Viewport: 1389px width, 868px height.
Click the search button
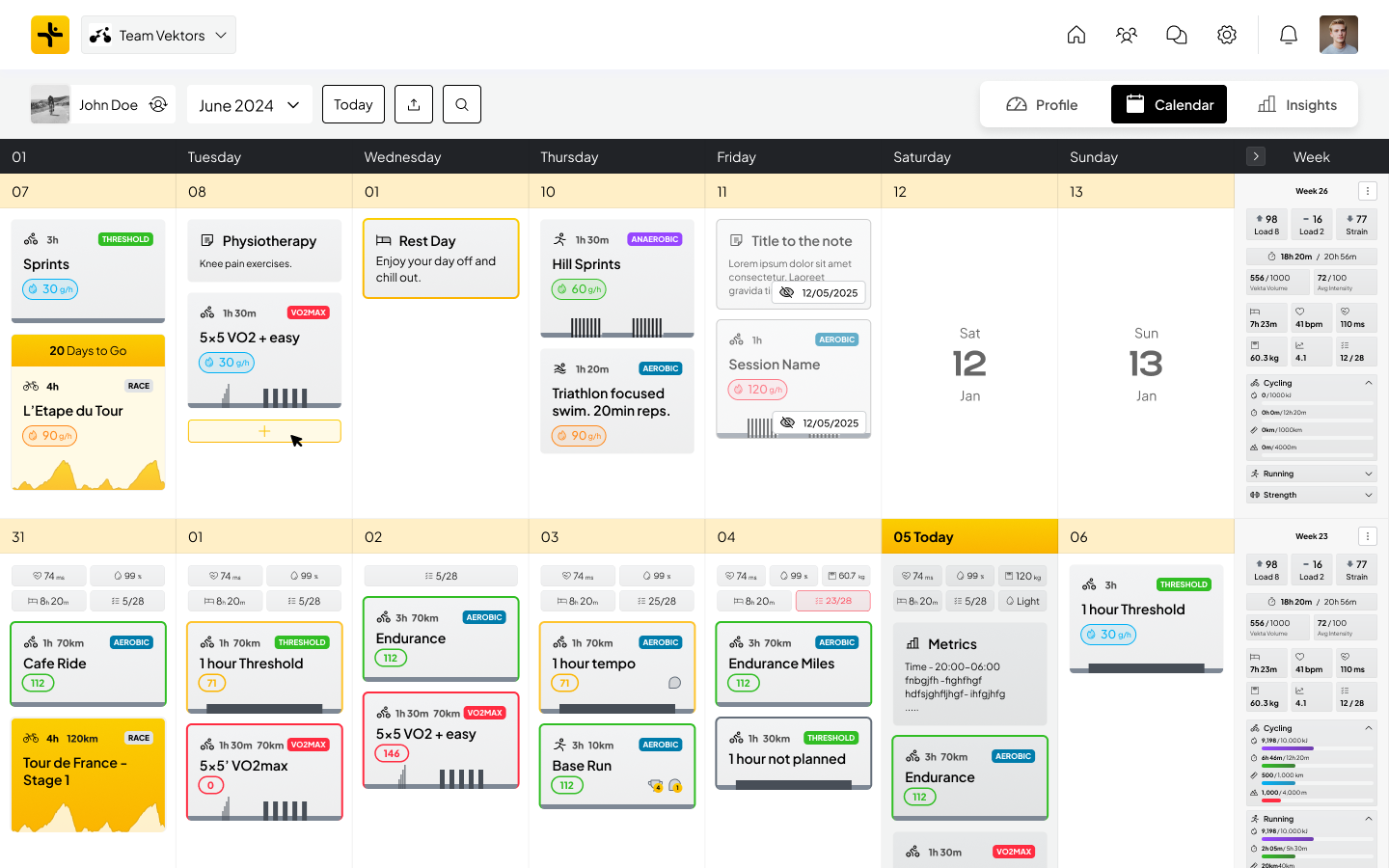pyautogui.click(x=462, y=104)
